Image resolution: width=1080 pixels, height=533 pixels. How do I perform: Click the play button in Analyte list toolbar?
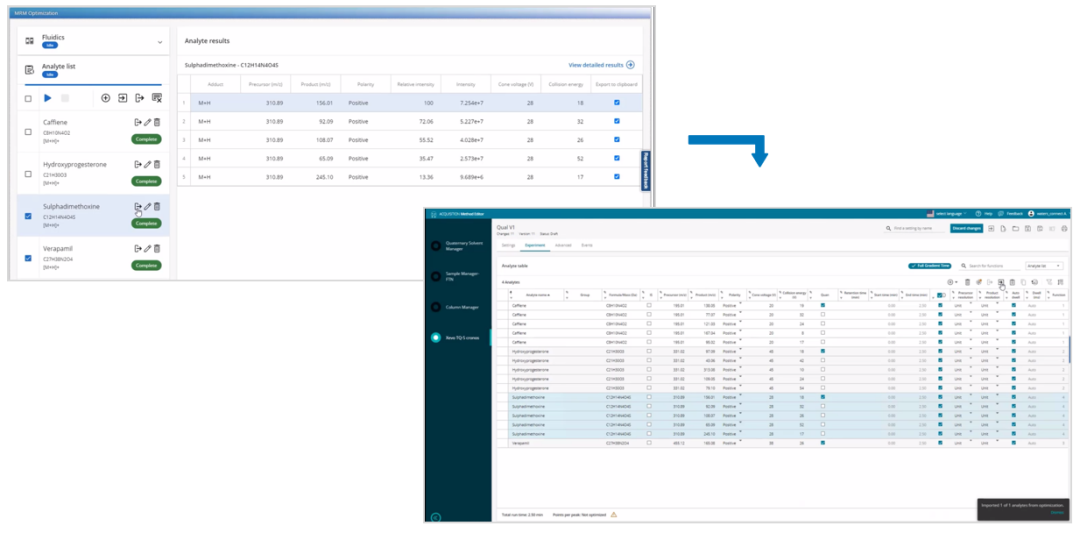click(47, 98)
